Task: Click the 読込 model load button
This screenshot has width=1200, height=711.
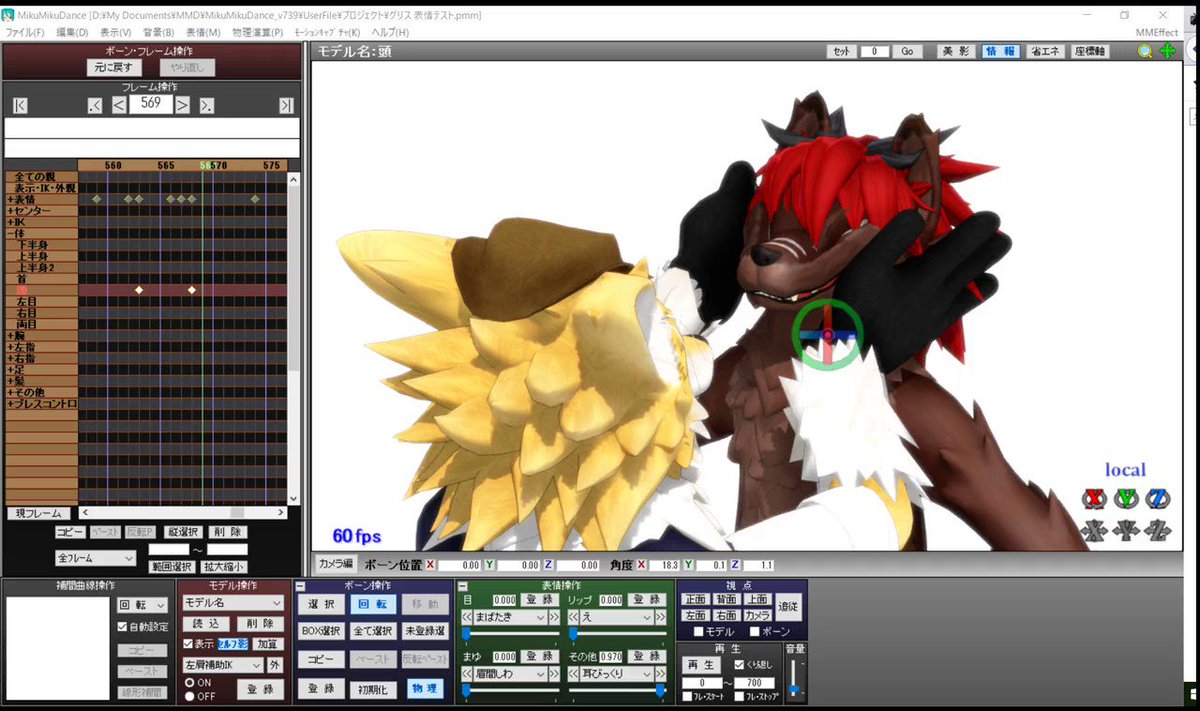Action: 205,623
